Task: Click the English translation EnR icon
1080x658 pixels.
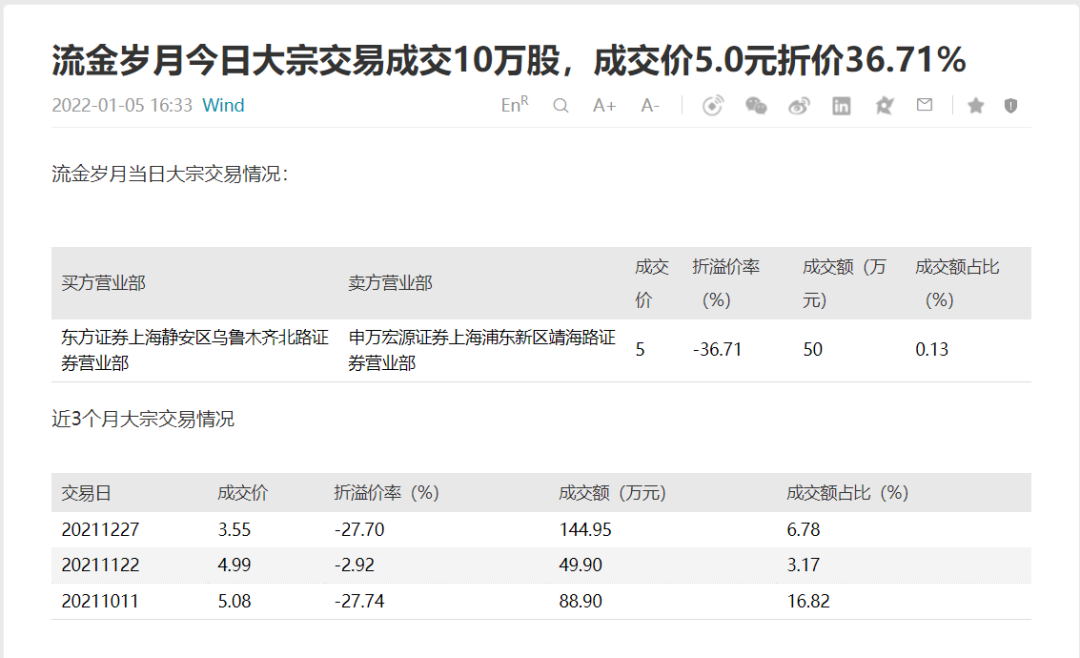Action: pyautogui.click(x=514, y=105)
